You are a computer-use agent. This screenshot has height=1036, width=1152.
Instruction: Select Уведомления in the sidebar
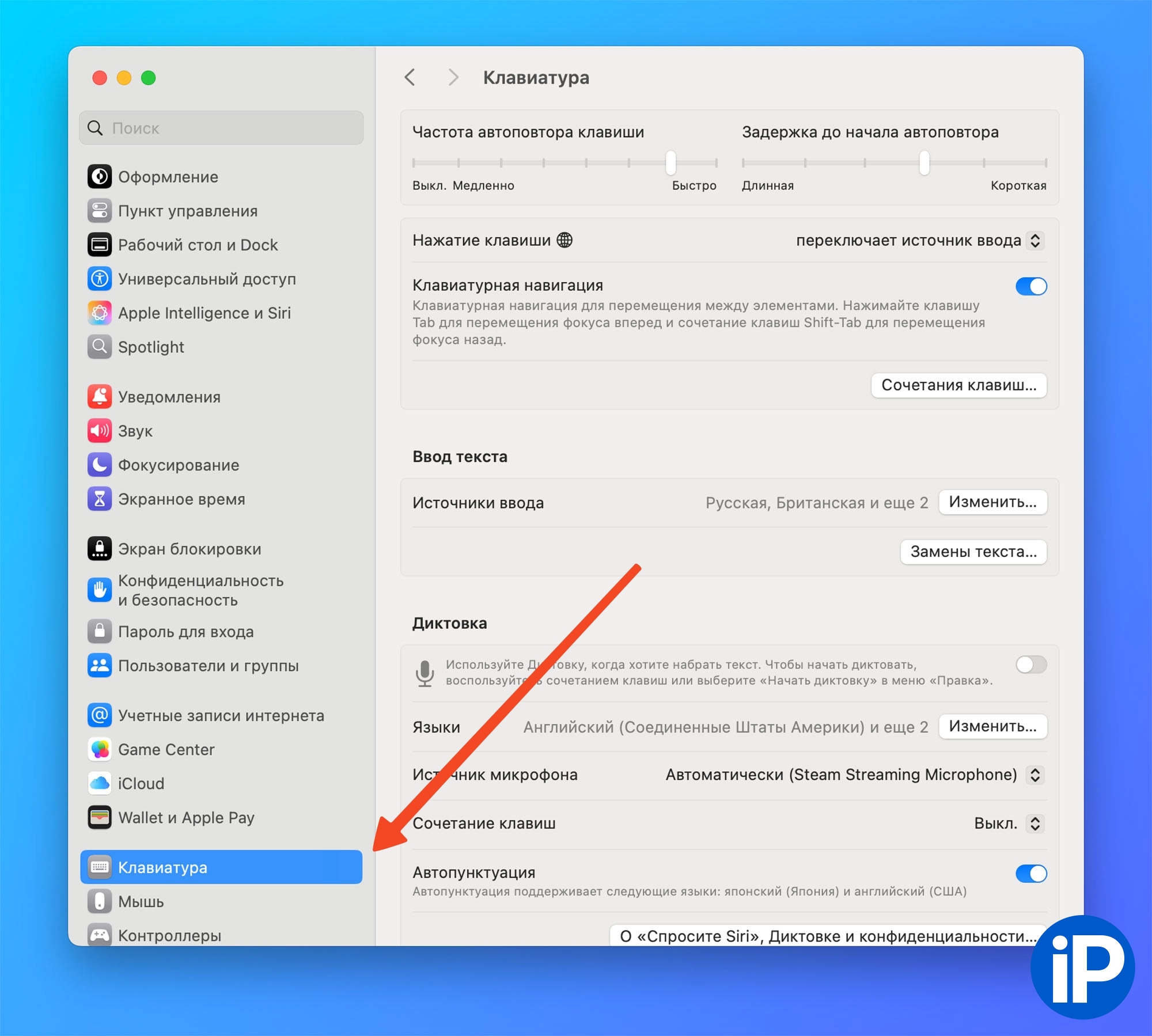[x=169, y=397]
